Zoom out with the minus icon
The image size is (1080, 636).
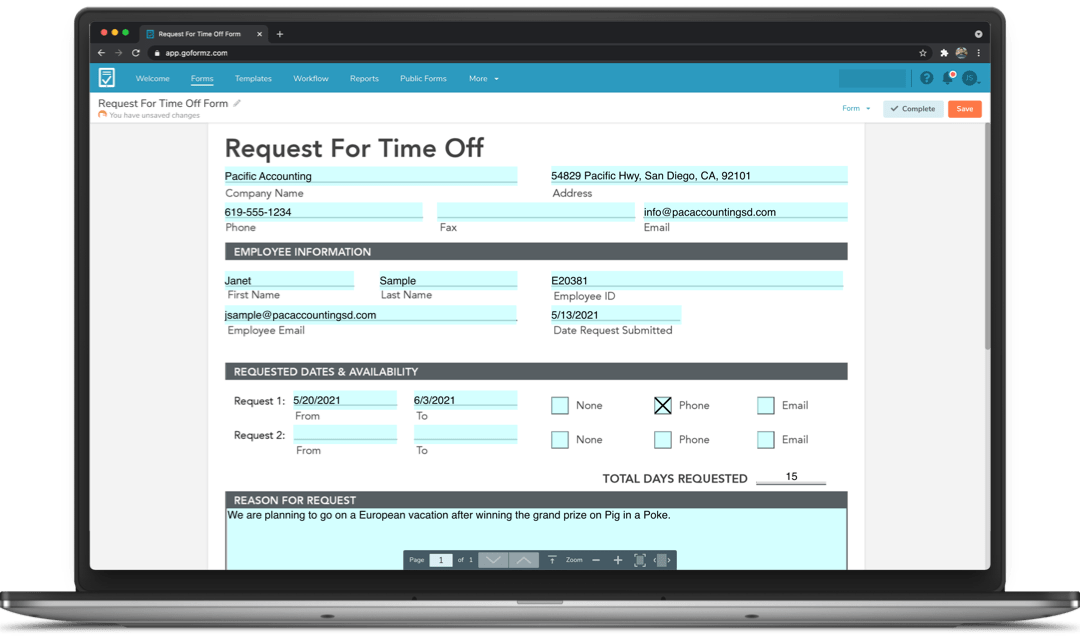click(596, 560)
